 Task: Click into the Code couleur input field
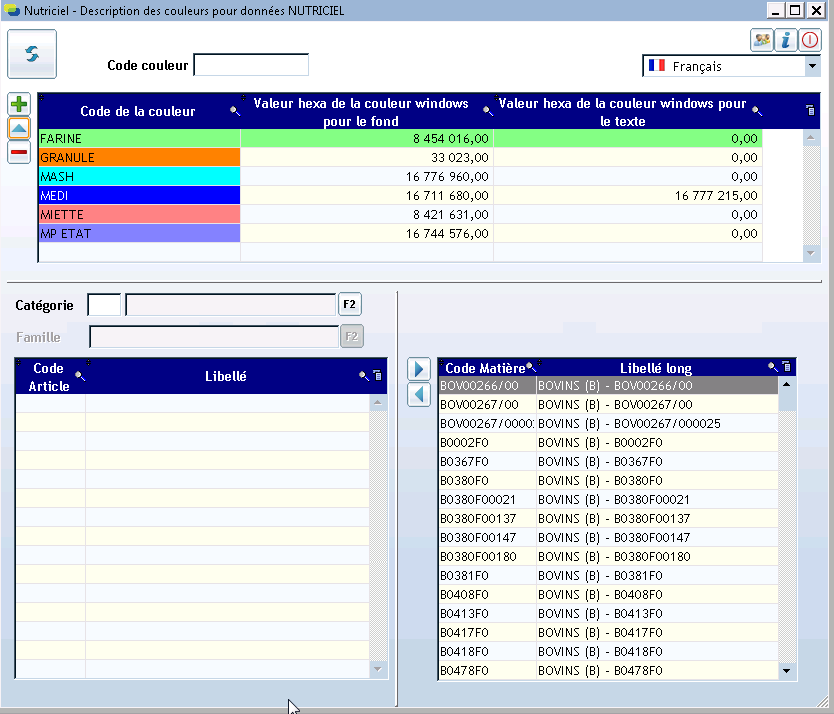pos(251,65)
